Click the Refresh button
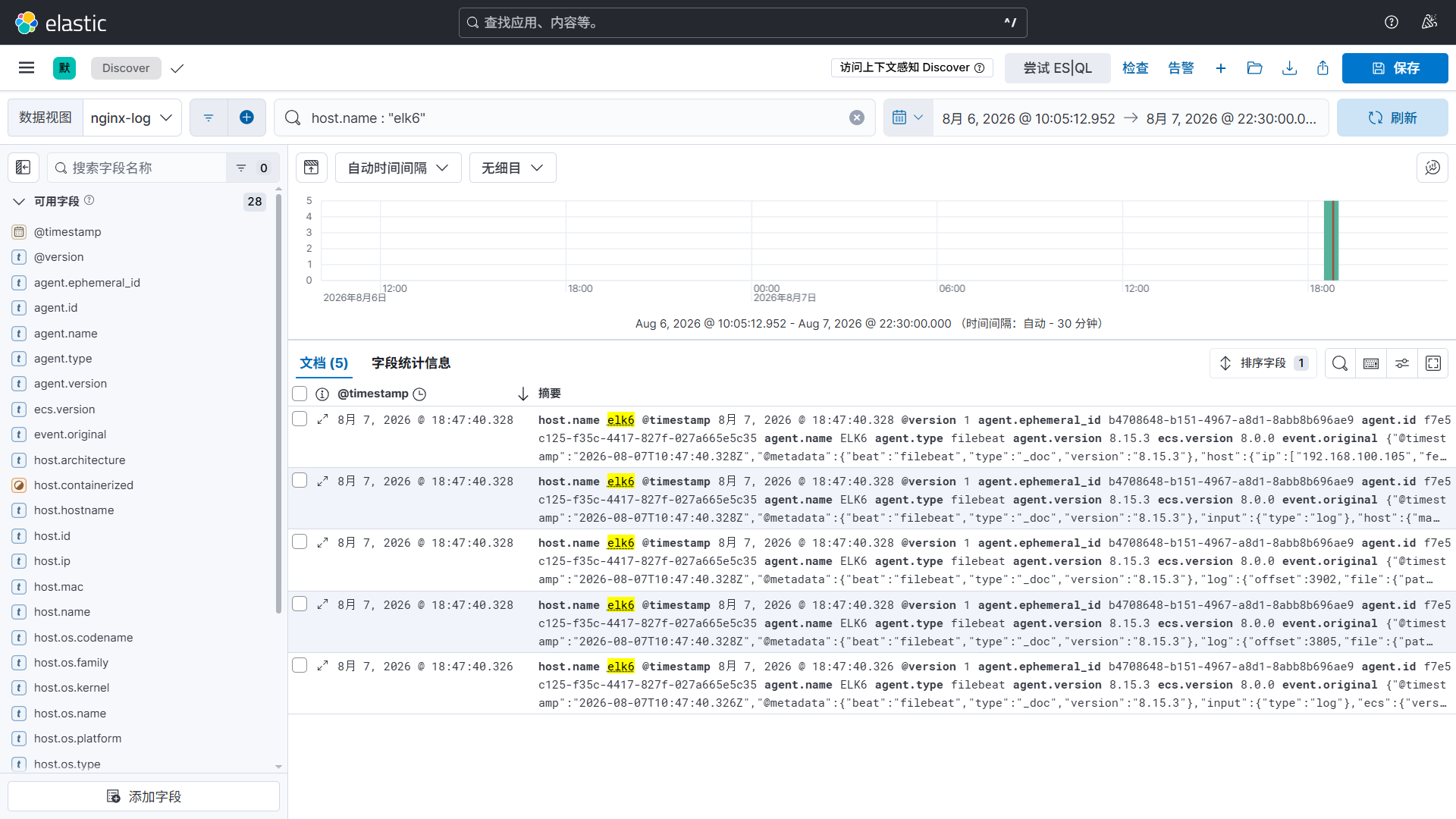 click(x=1392, y=118)
